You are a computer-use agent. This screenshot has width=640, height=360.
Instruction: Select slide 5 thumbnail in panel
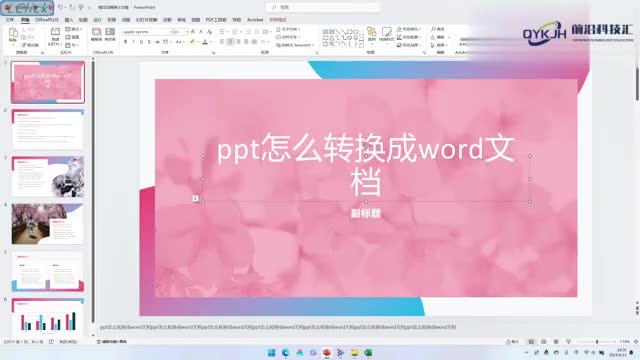[x=48, y=271]
